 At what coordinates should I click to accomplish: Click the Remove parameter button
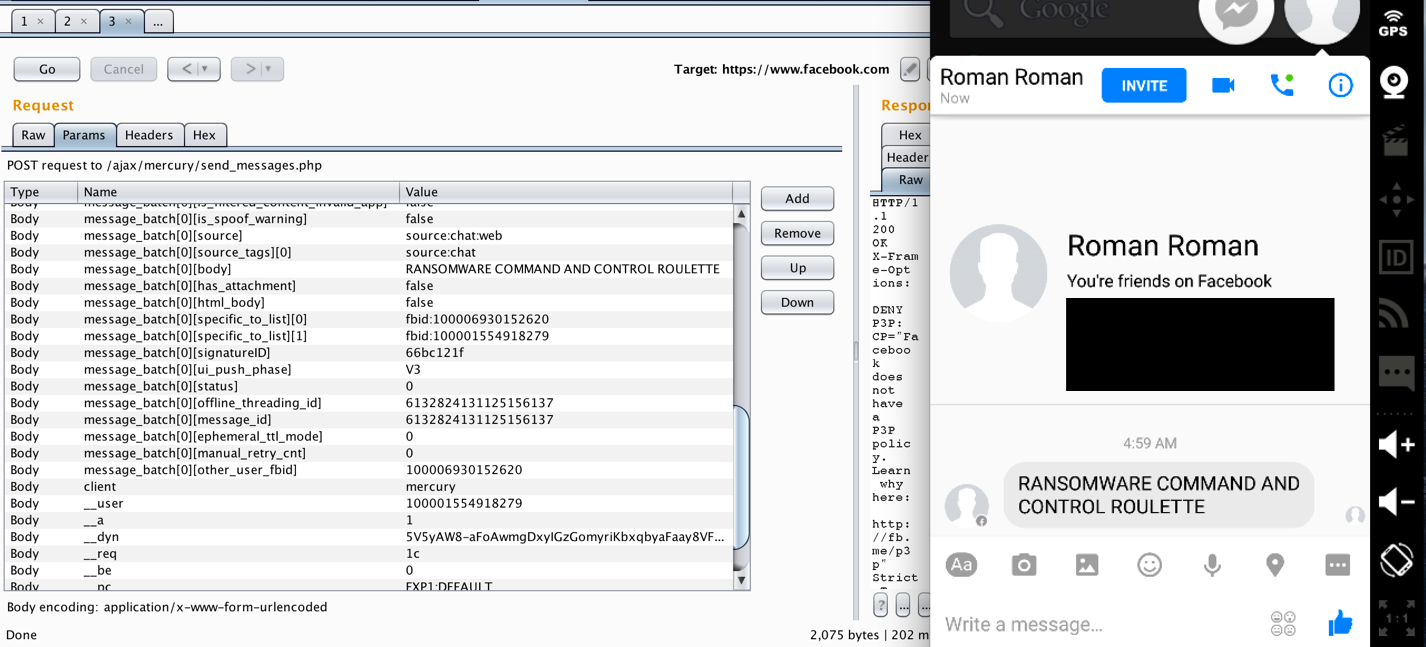(x=797, y=233)
